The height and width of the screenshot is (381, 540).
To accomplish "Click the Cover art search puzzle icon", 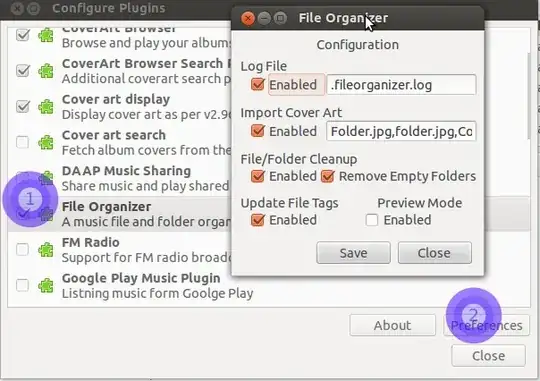I will pyautogui.click(x=46, y=142).
